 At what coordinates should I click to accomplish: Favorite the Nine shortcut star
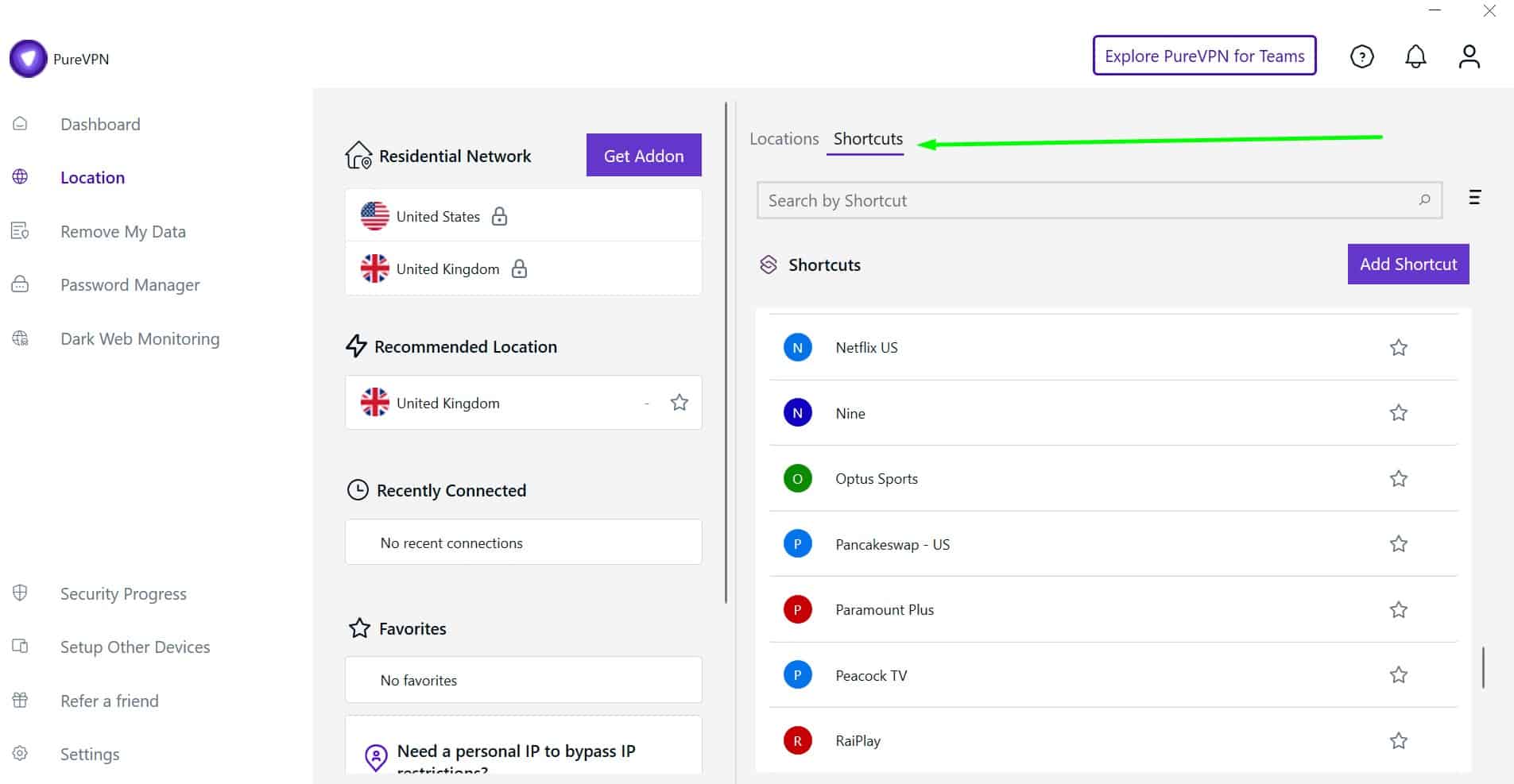[1399, 412]
